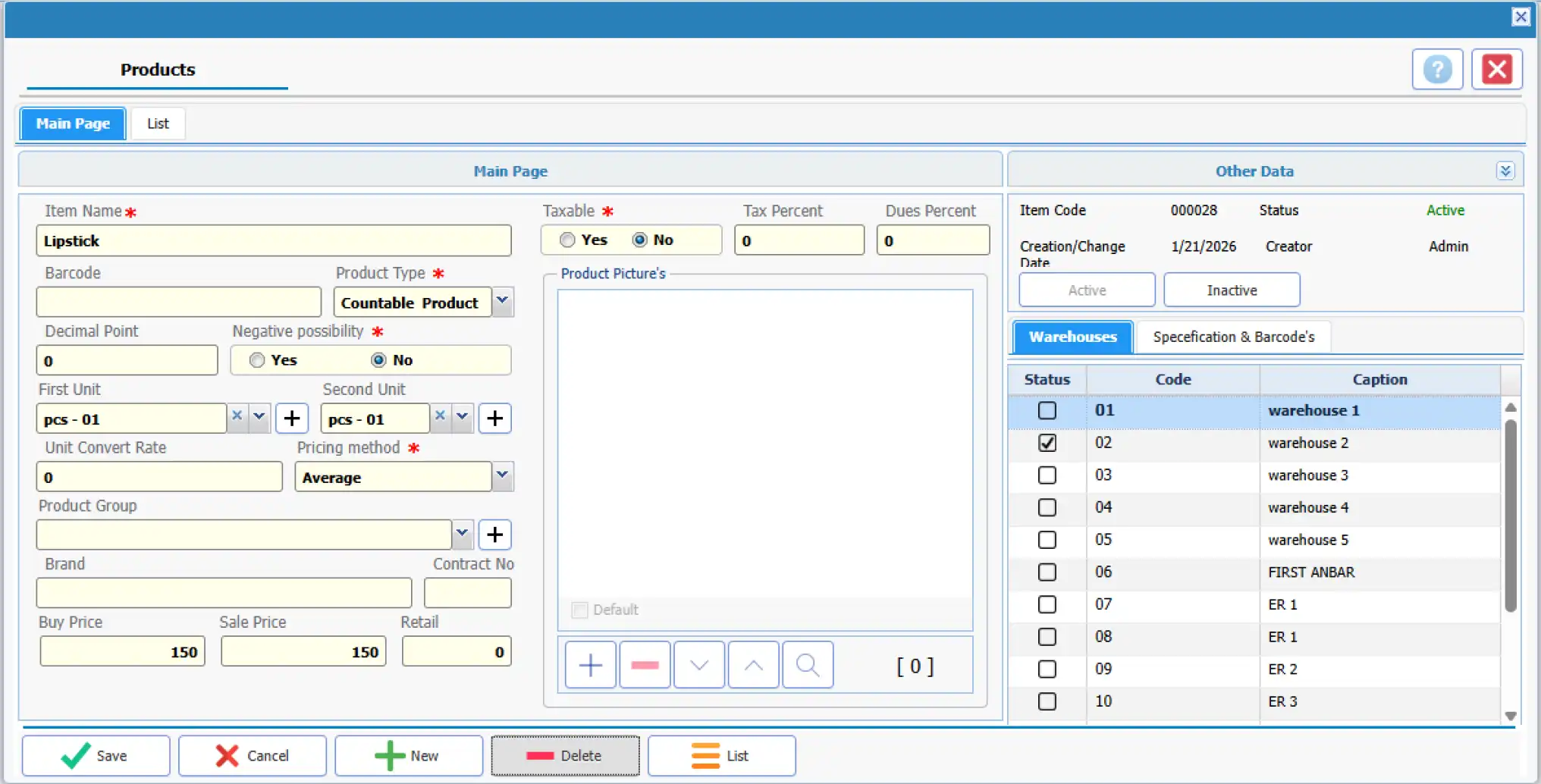Zoom product picture with magnifier icon
The image size is (1541, 784).
point(808,665)
